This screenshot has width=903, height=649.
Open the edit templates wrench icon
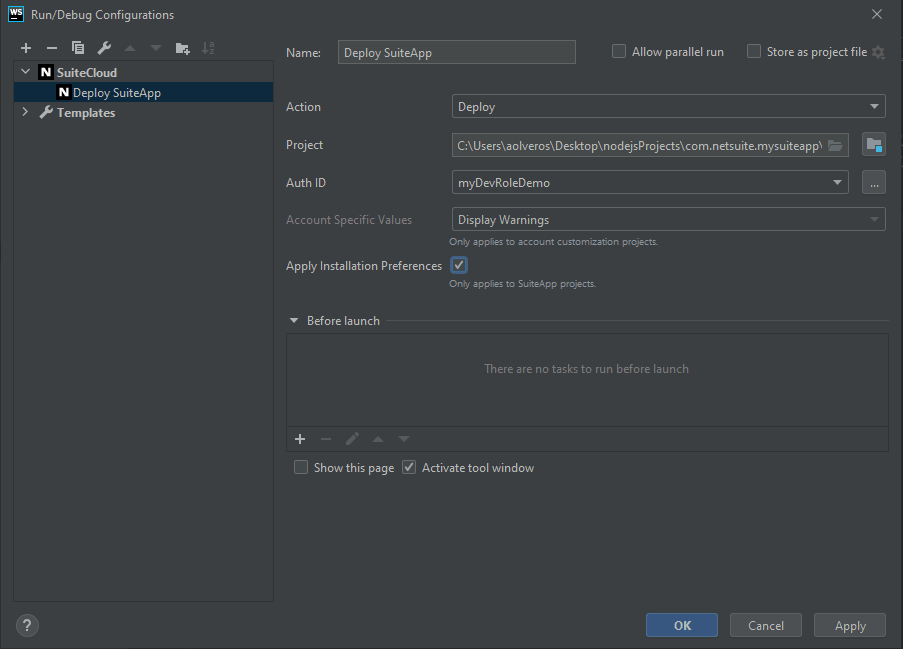(104, 48)
